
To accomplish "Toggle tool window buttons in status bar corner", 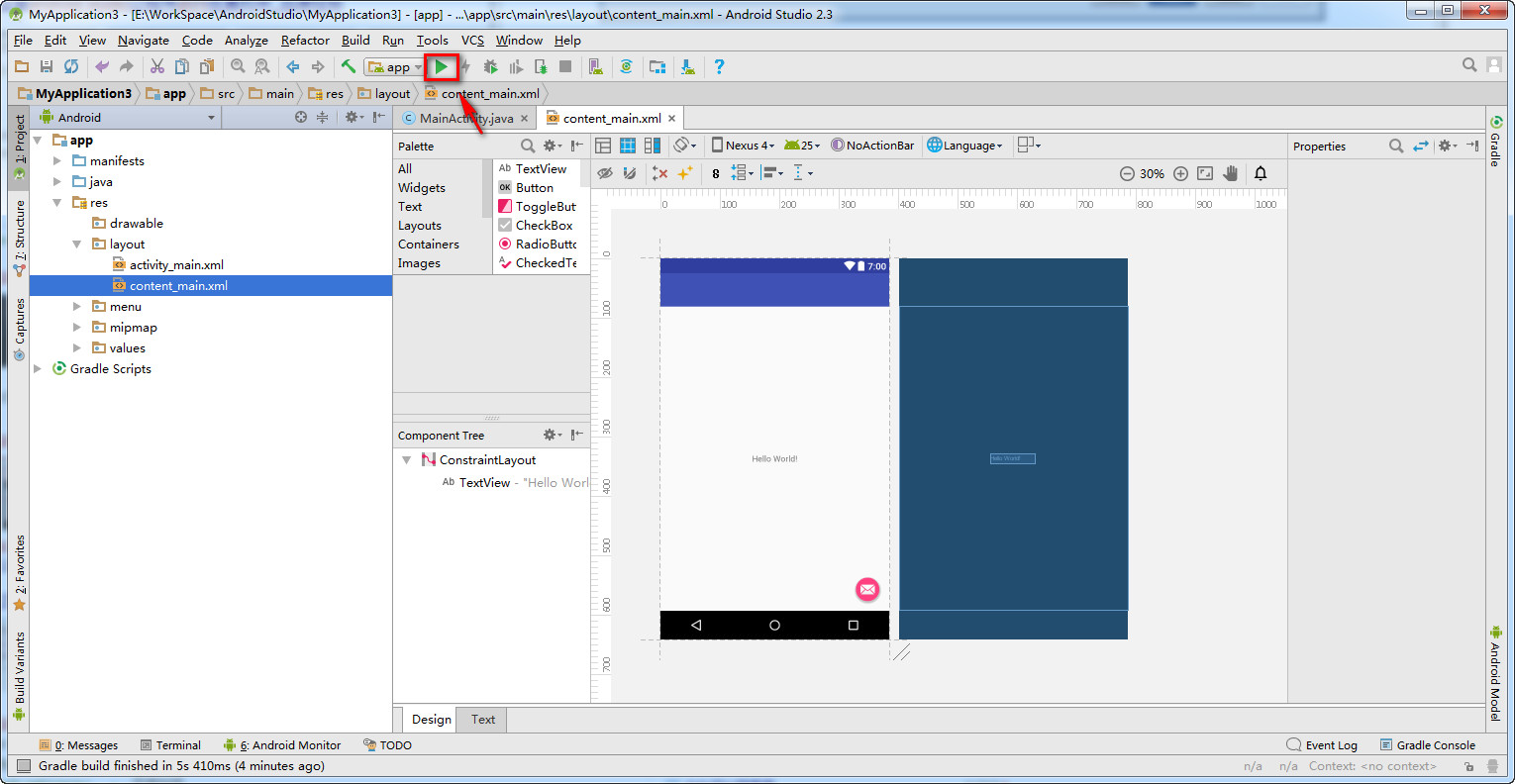I will 23,766.
